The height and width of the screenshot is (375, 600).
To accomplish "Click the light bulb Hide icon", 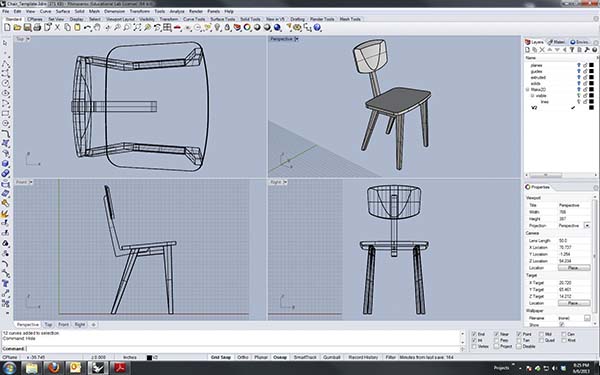I will 217,28.
